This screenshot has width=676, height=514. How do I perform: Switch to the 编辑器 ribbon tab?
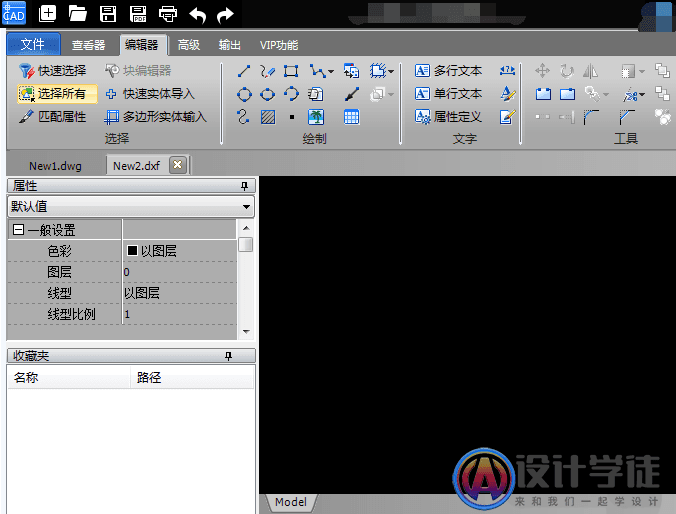tap(142, 45)
